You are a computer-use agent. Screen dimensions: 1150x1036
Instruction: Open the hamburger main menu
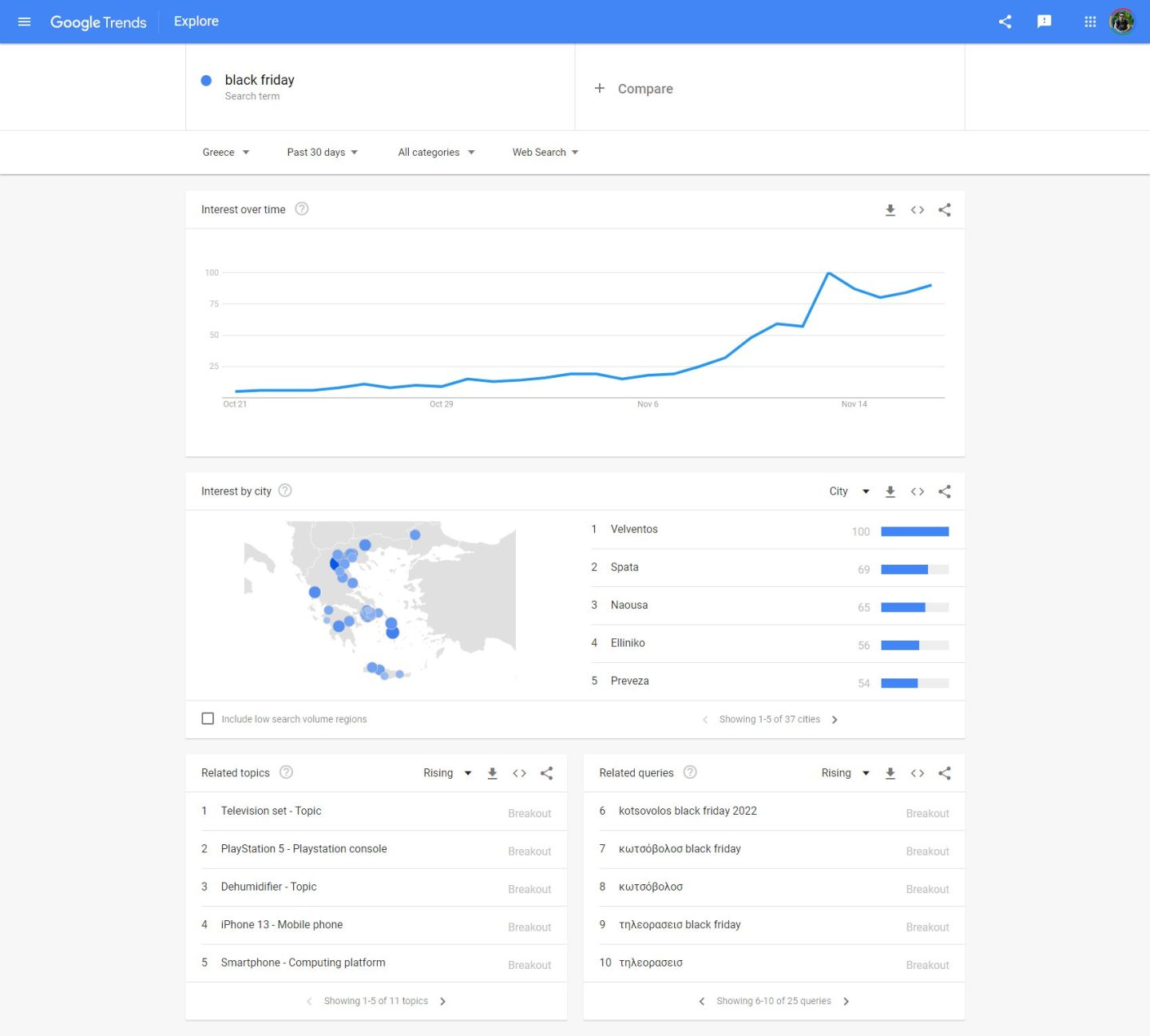24,22
